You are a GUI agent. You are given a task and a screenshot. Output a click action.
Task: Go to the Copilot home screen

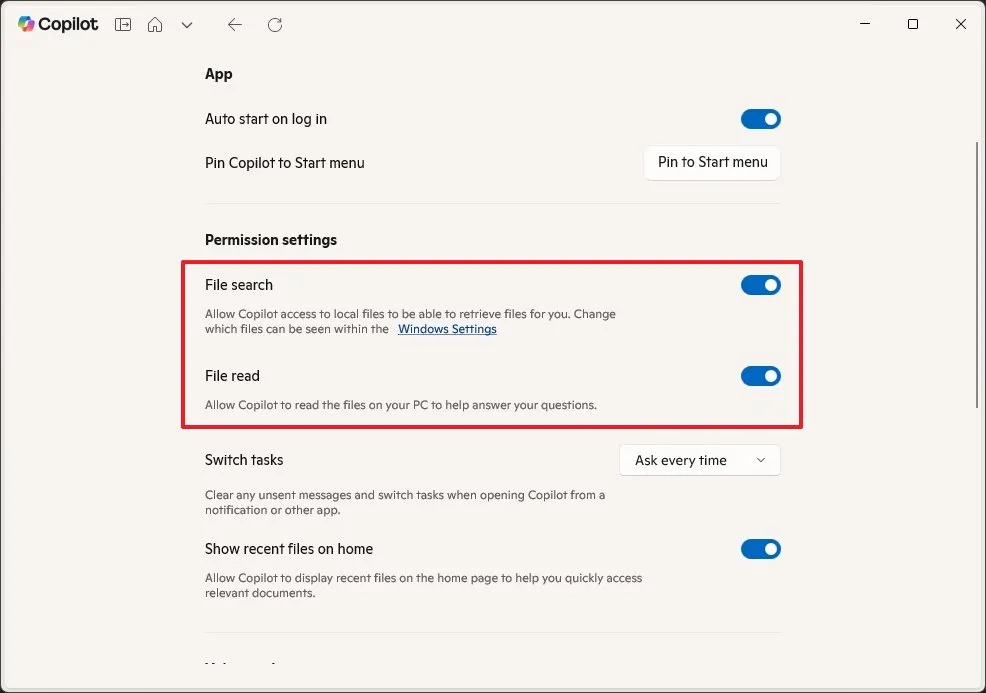[x=155, y=24]
